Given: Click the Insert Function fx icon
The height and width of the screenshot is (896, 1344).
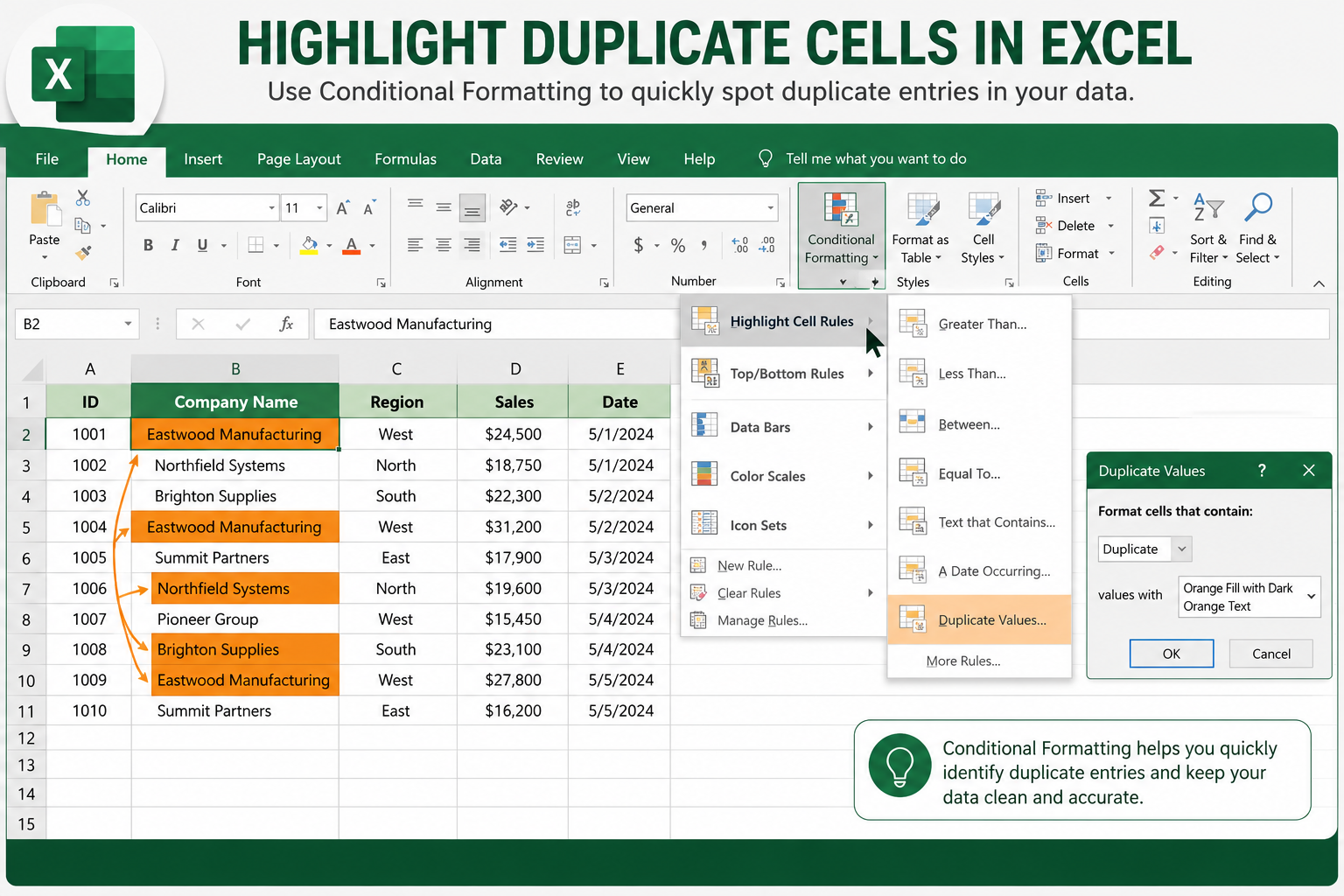Looking at the screenshot, I should click(286, 324).
